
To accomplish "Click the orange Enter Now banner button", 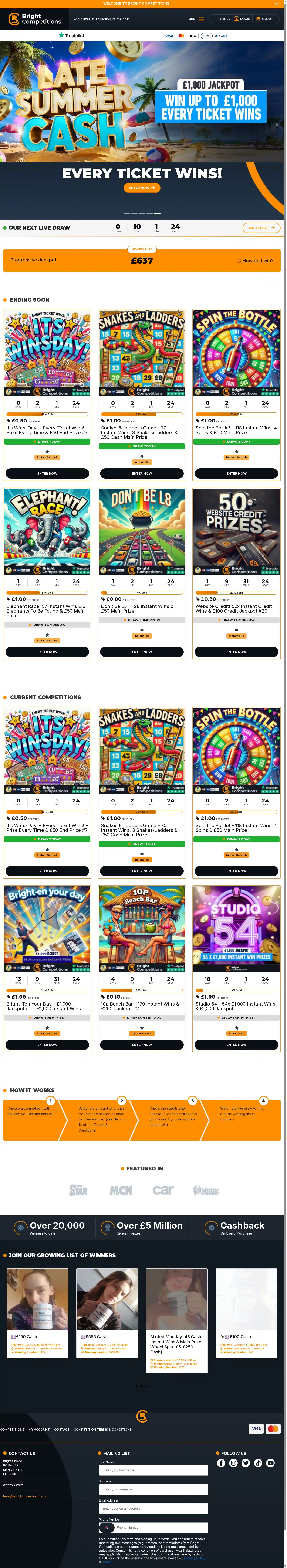I will click(x=142, y=188).
